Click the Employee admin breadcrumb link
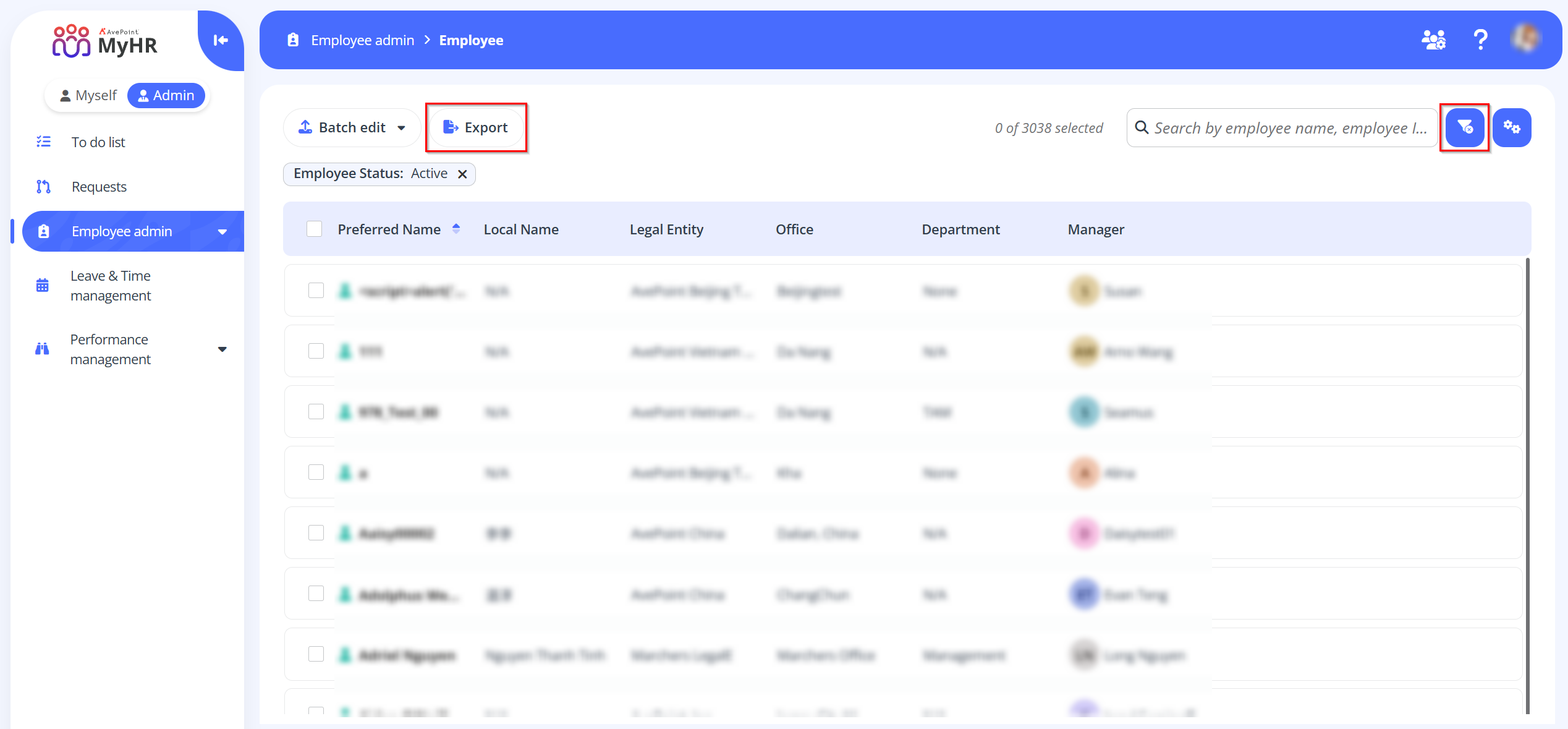This screenshot has width=1568, height=729. pyautogui.click(x=363, y=40)
